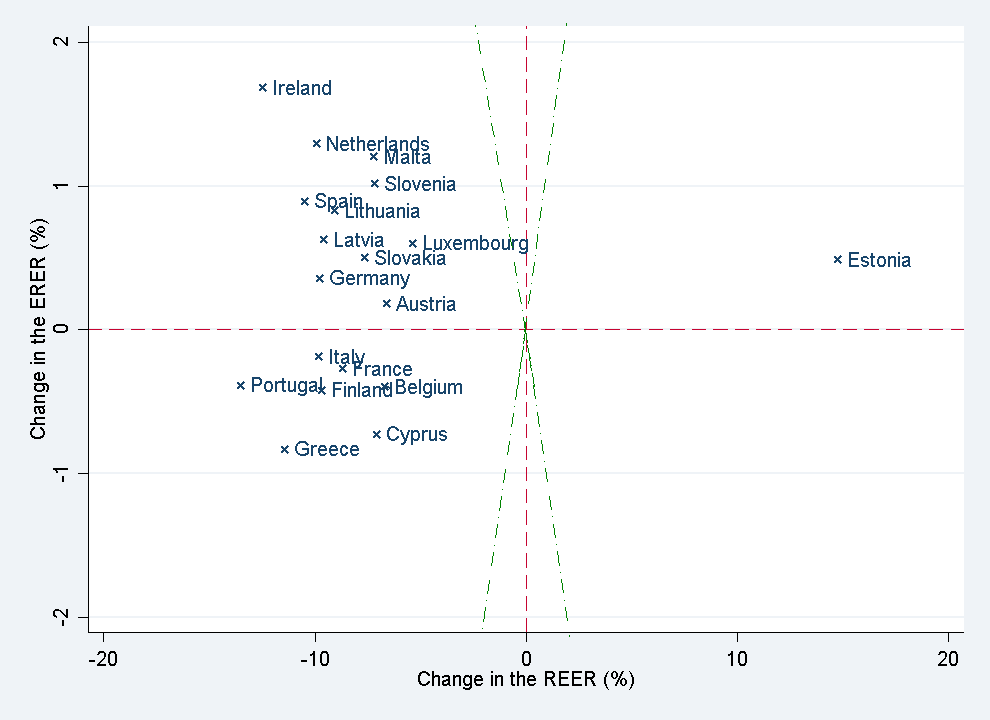Click the Luxembourg label text
This screenshot has height=720, width=990.
click(x=475, y=244)
